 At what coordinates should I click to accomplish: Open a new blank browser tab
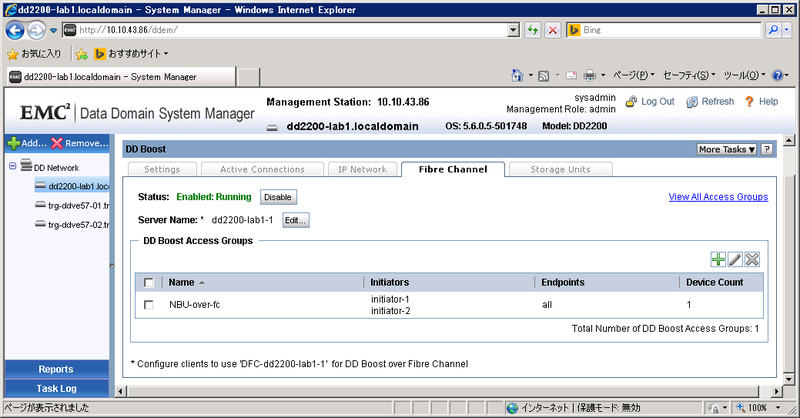(x=248, y=78)
